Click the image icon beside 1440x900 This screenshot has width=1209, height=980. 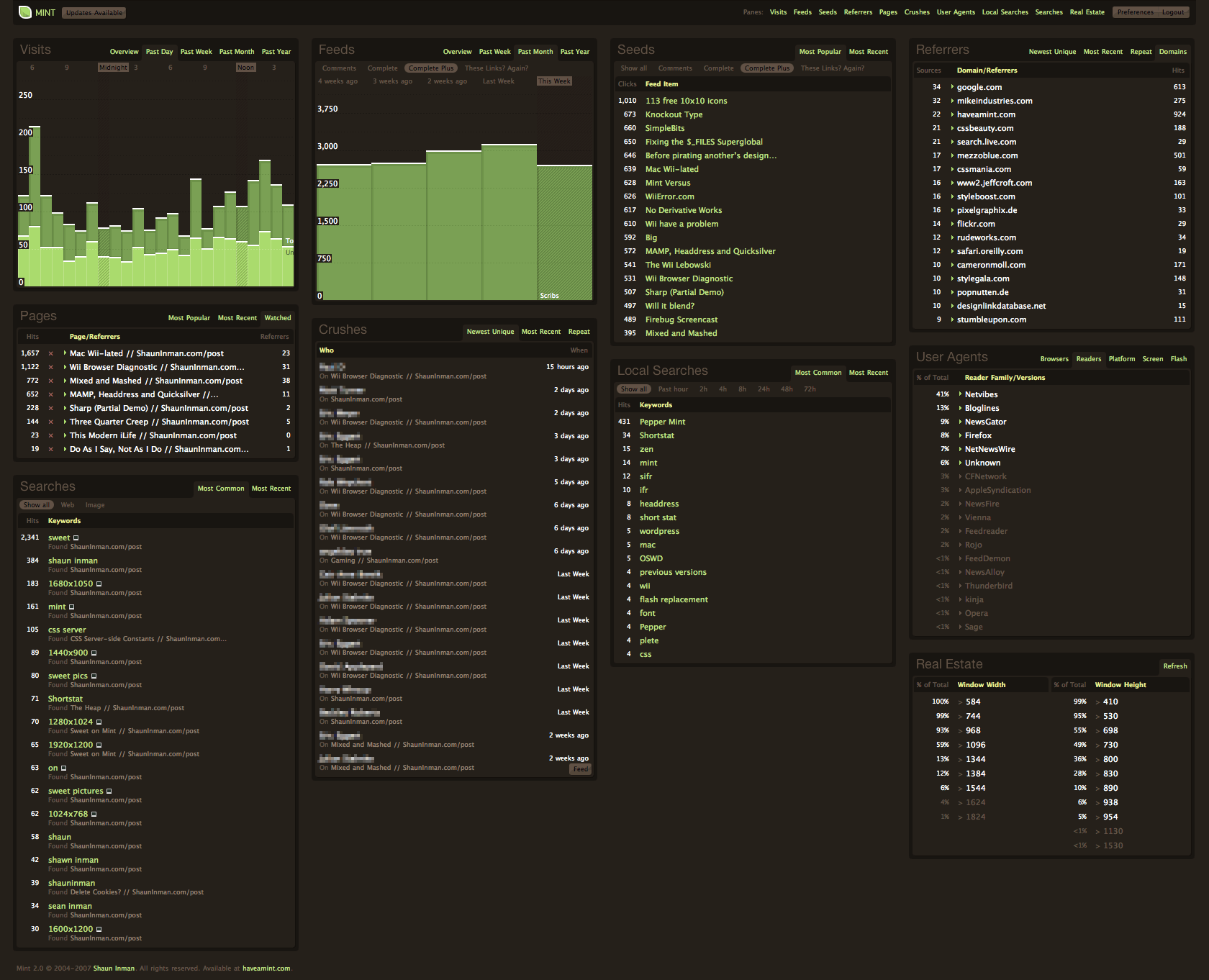(94, 653)
